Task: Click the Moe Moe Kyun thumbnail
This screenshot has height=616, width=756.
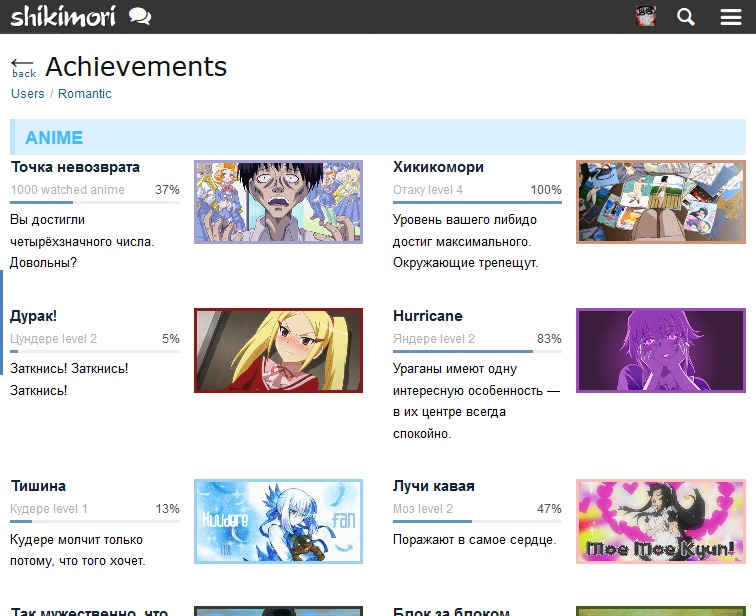Action: tap(661, 521)
